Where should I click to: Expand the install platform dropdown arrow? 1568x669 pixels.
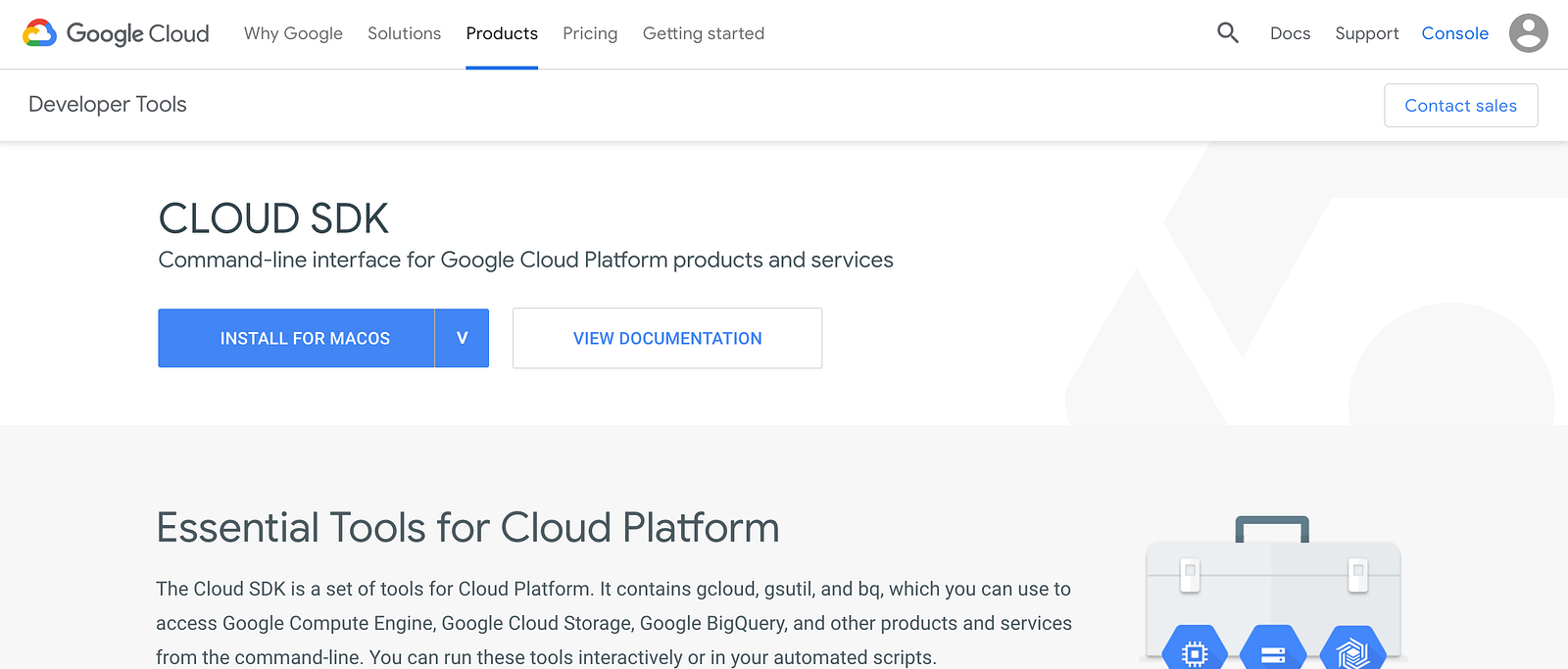tap(462, 338)
